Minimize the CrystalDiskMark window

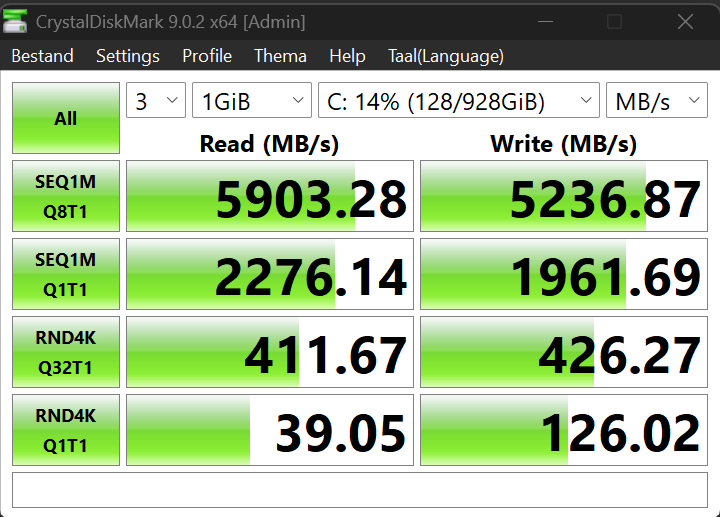(x=545, y=22)
